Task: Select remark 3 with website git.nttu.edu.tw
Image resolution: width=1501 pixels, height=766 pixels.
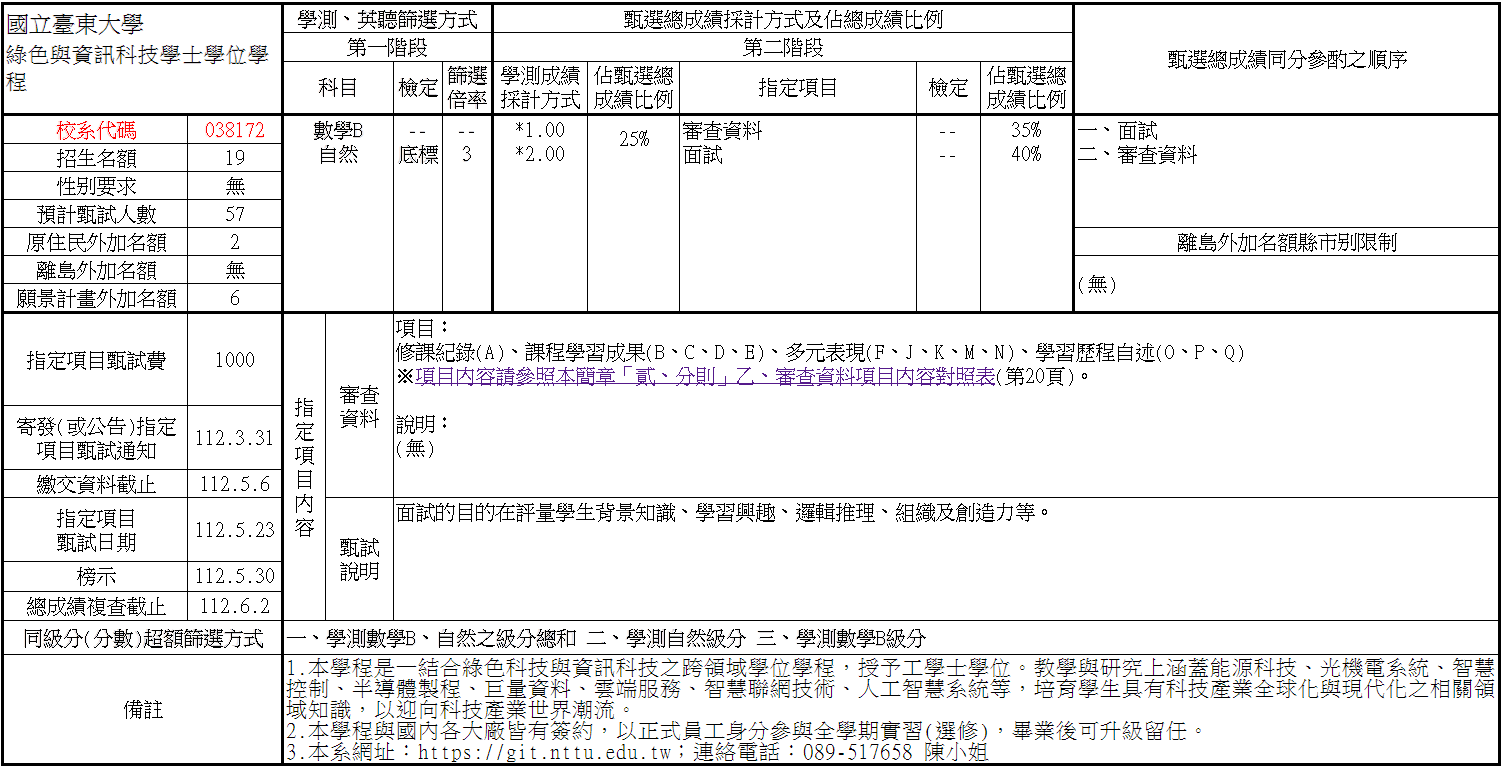Action: 637,752
